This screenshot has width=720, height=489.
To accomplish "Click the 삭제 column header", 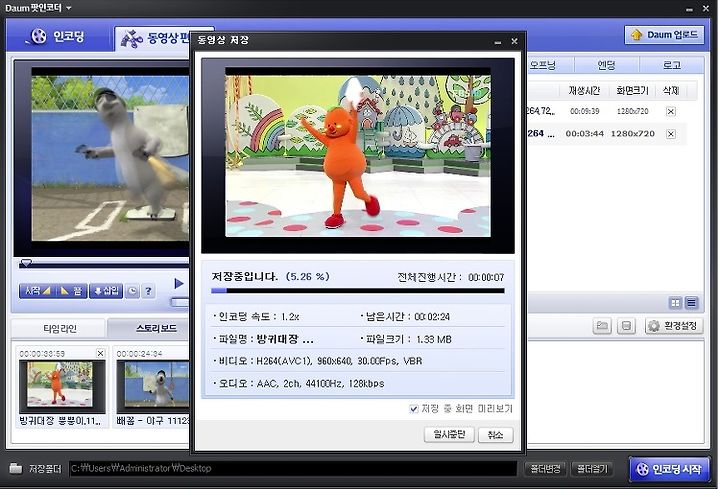I will click(x=671, y=90).
